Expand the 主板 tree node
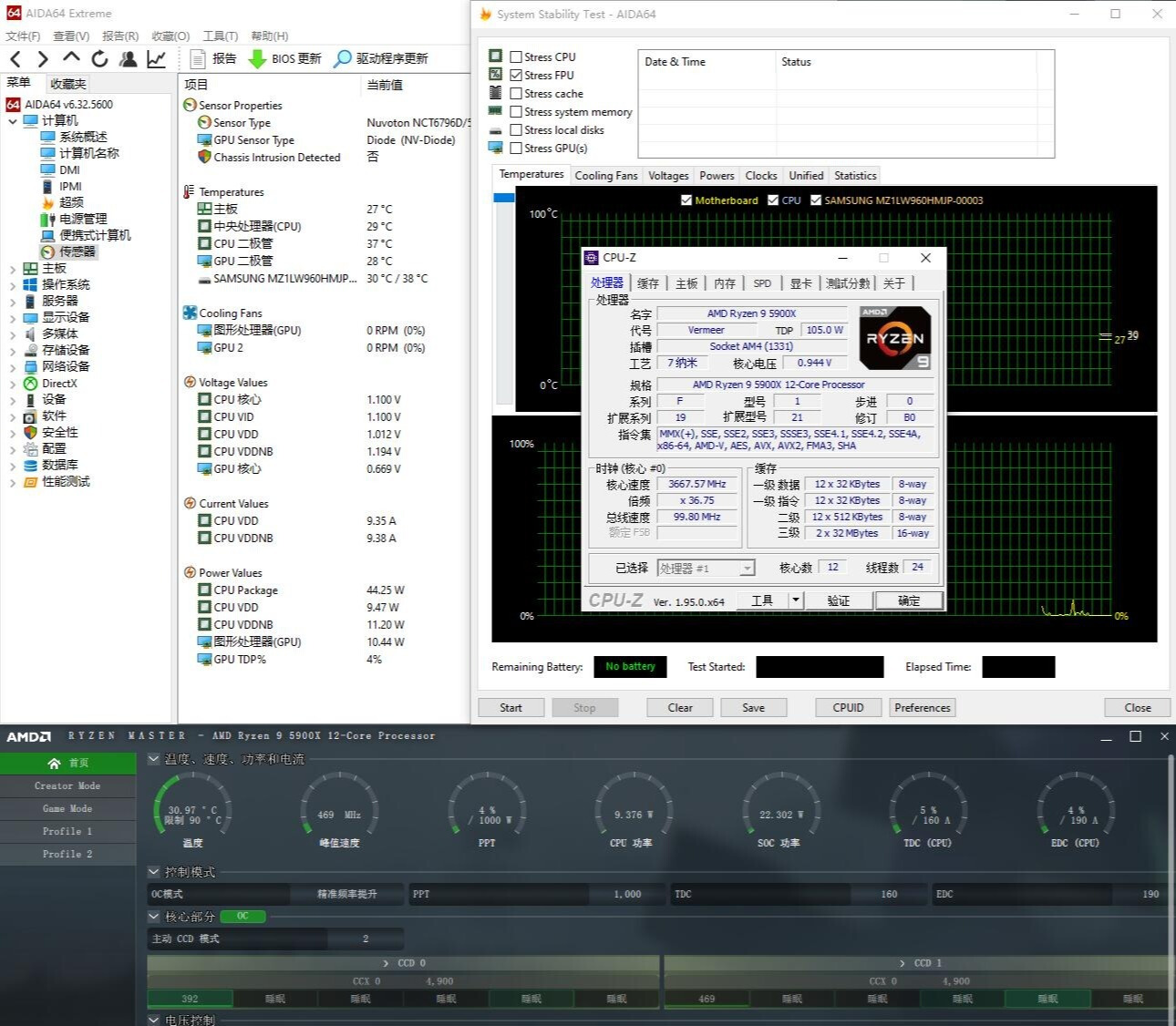Viewport: 1176px width, 1026px height. pos(13,269)
